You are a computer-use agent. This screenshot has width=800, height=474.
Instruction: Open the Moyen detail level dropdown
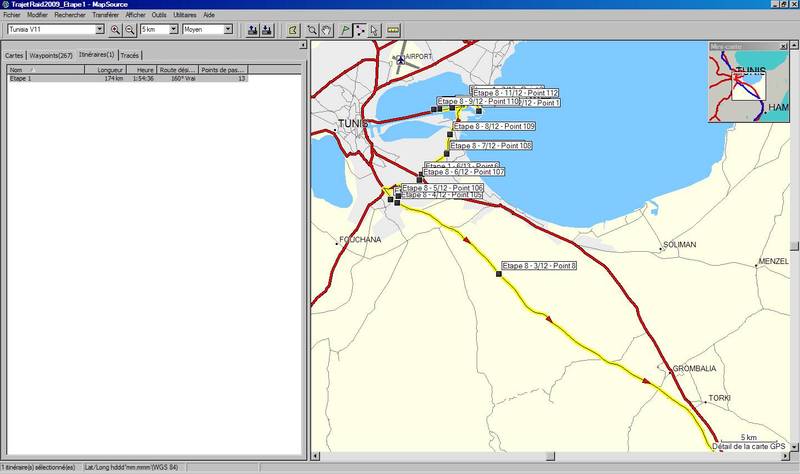[228, 30]
